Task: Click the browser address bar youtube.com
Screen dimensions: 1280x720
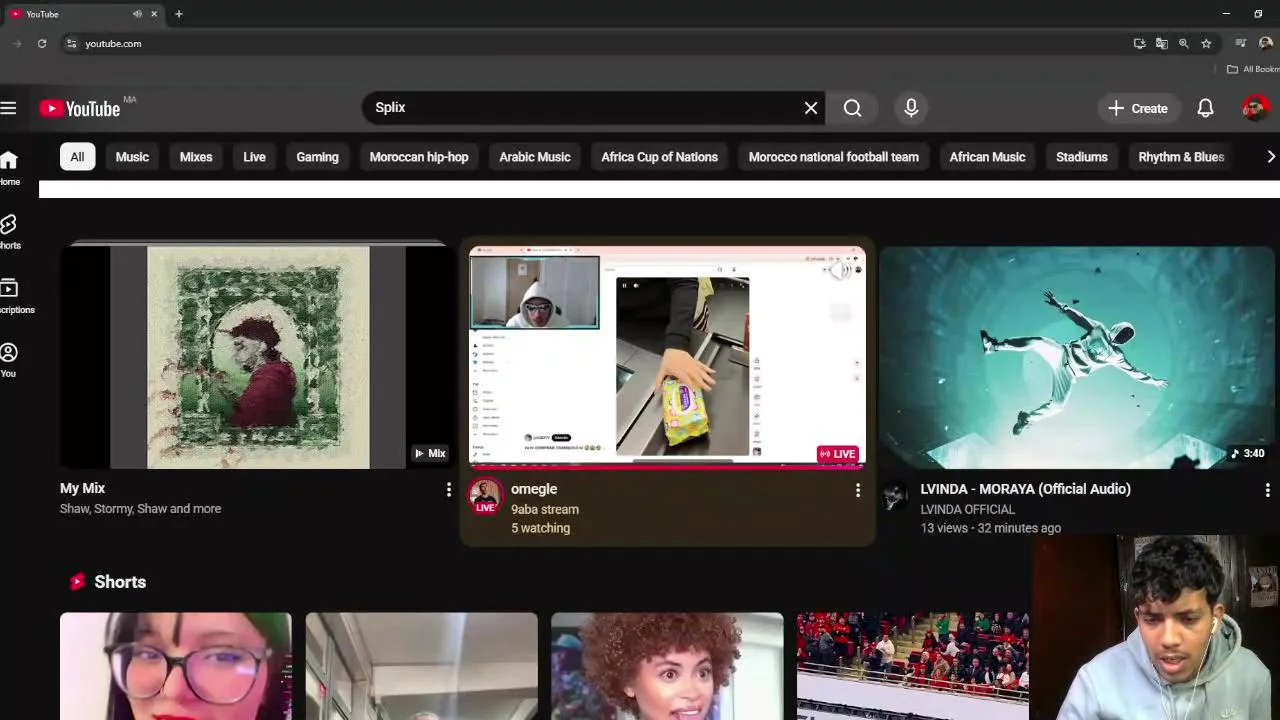Action: pos(600,44)
